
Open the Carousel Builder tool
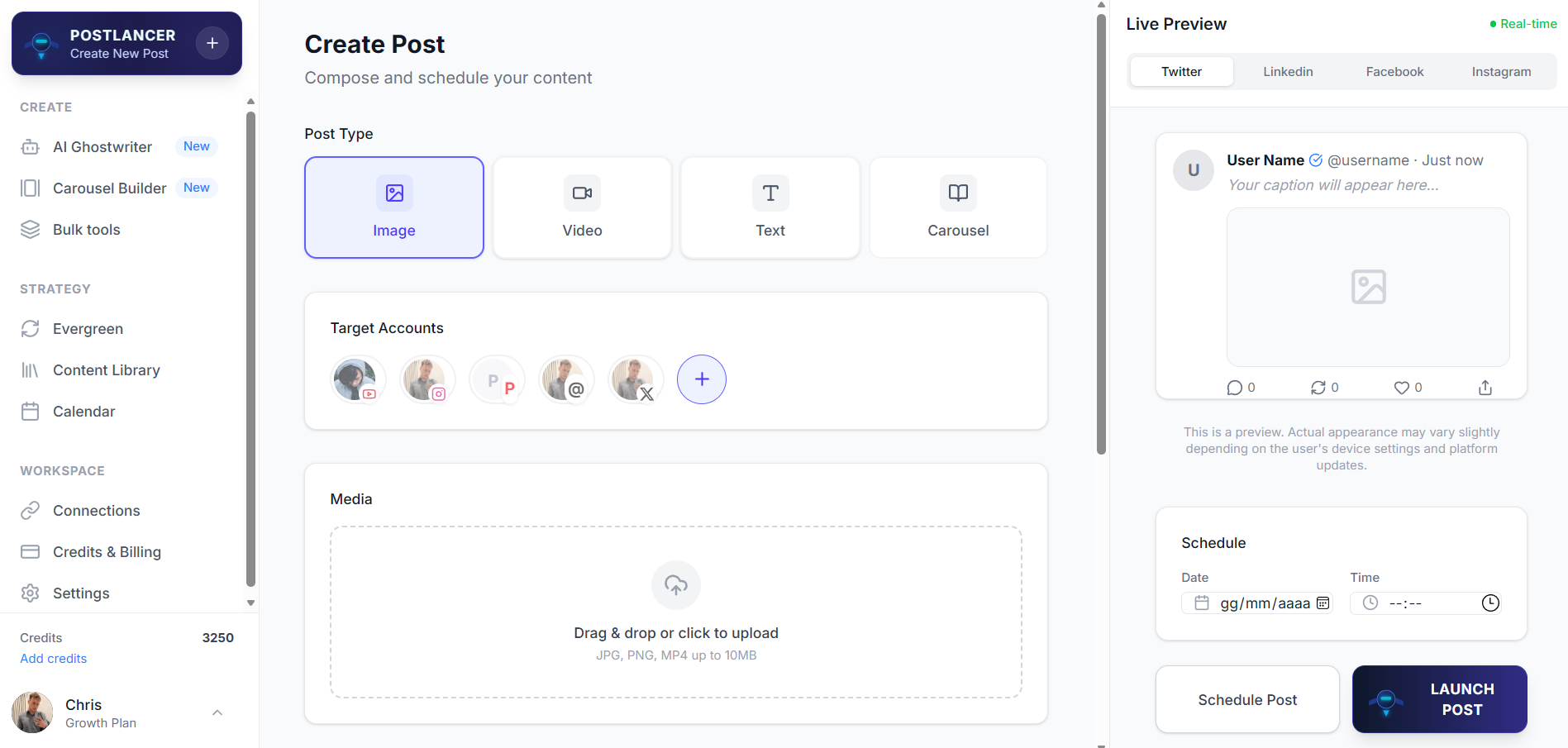click(x=108, y=188)
